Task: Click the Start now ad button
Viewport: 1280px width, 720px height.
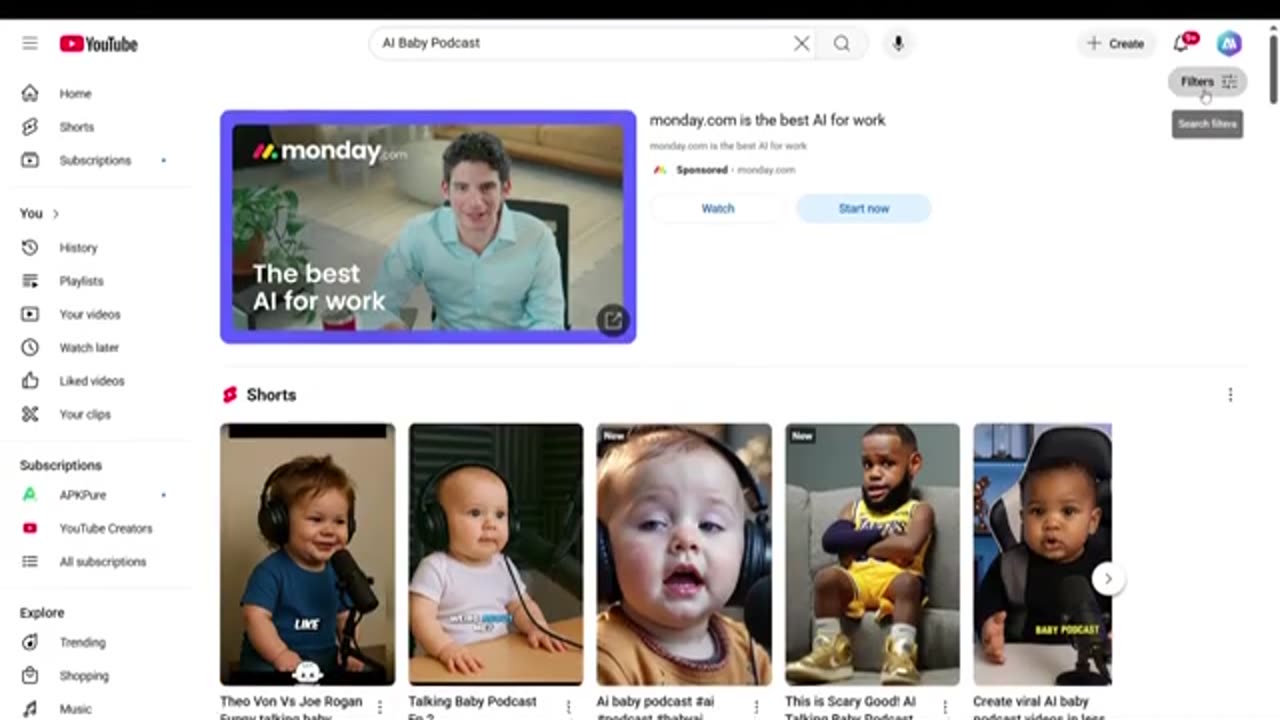Action: coord(864,208)
